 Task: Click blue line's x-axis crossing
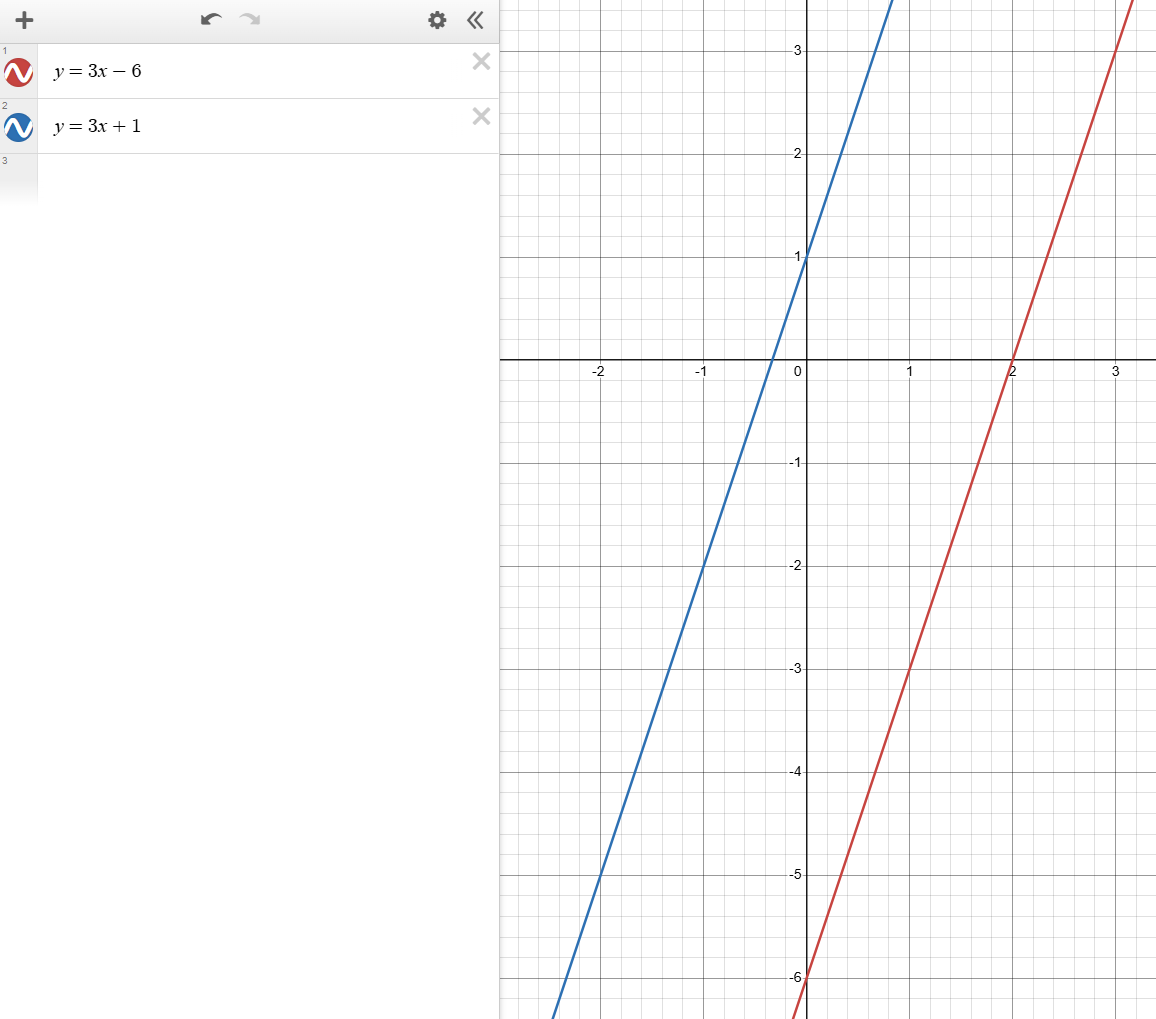(x=772, y=359)
